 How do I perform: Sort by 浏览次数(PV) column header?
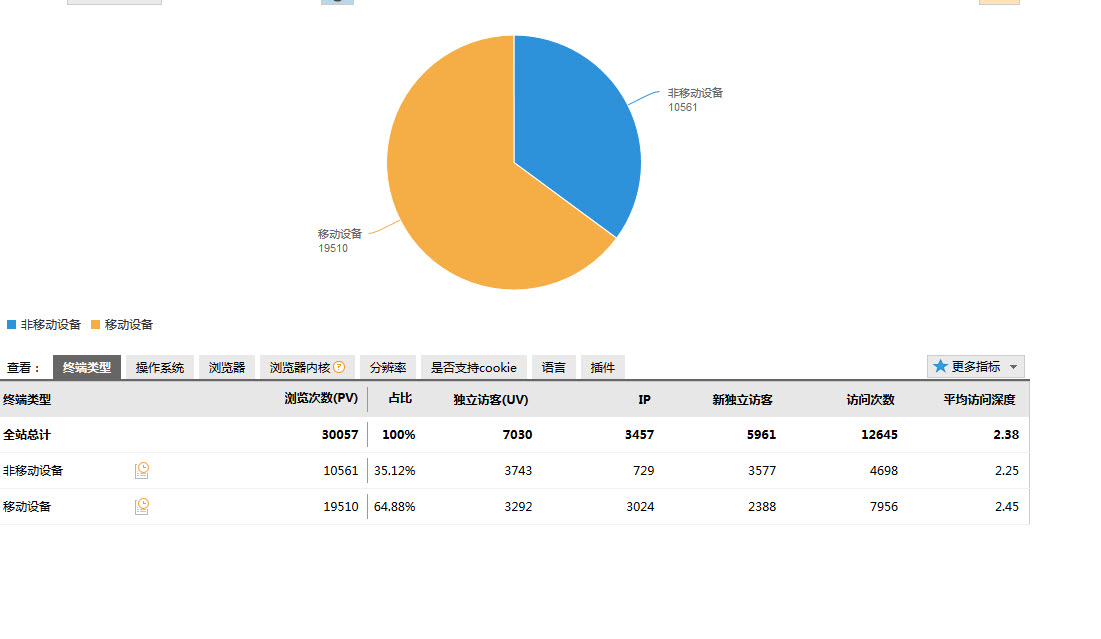pos(320,399)
